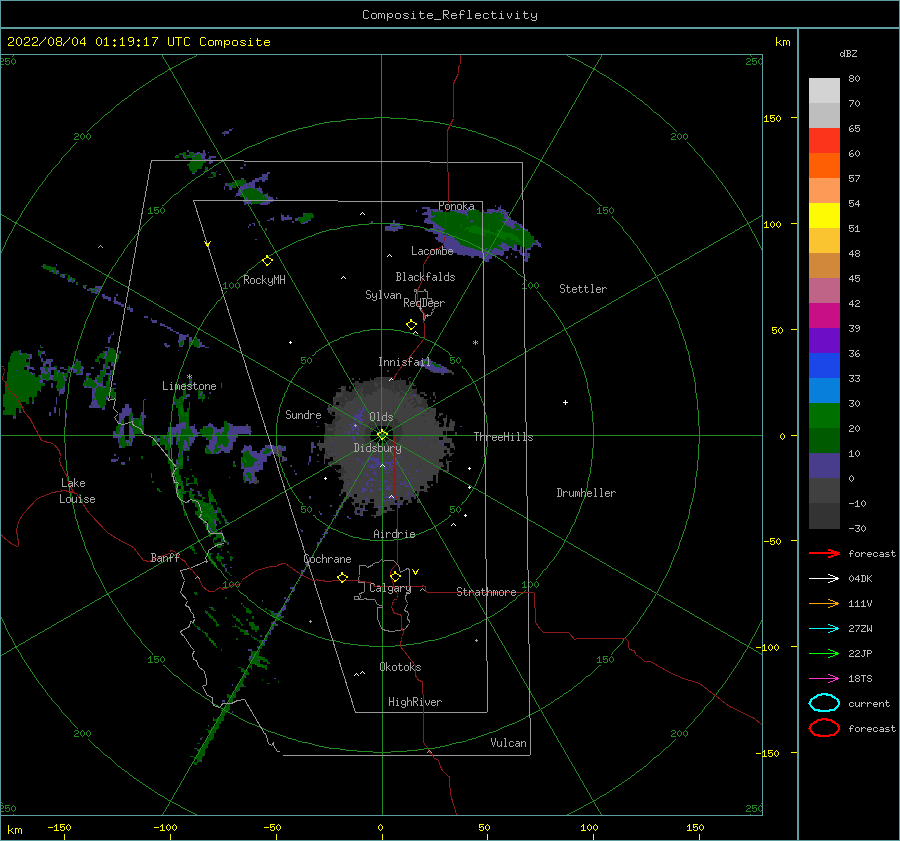This screenshot has width=900, height=841.
Task: Click the yellow diamond marker below Cochrane
Action: 342,577
